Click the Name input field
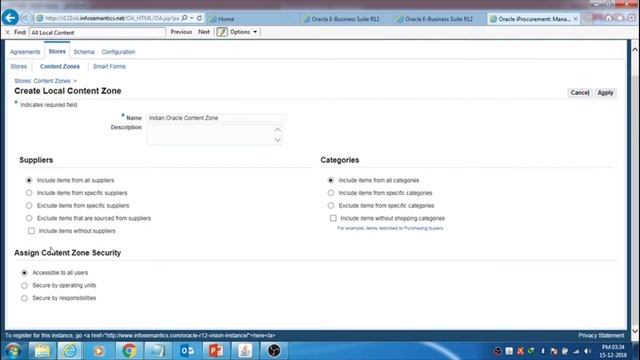Screen dimensions: 640x360 (216, 118)
